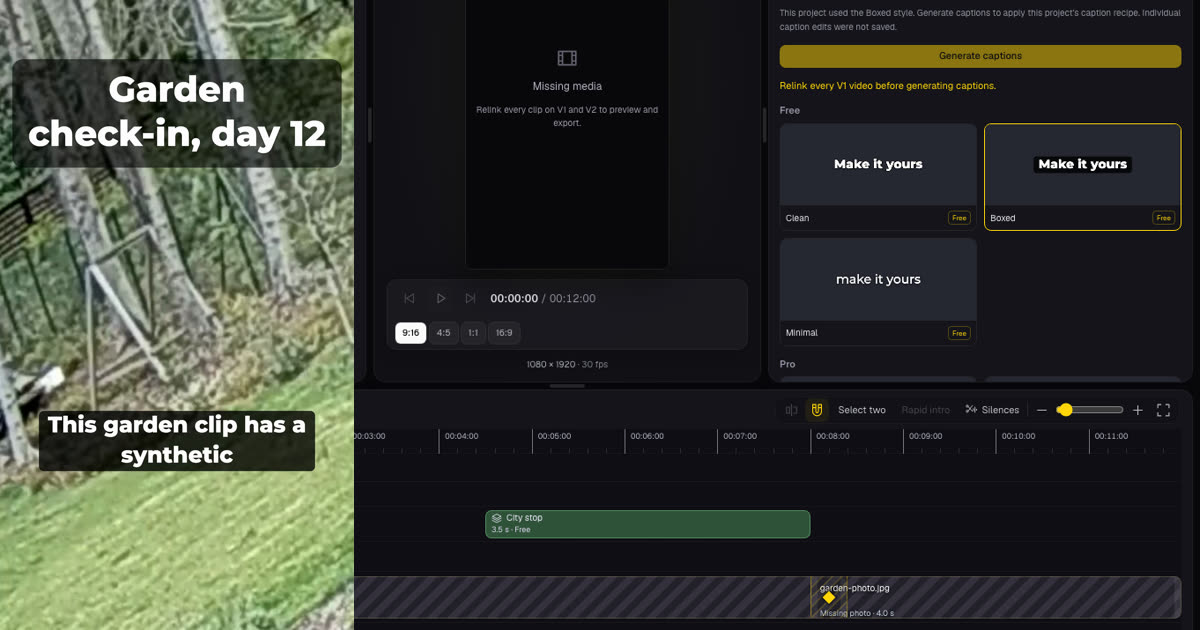The height and width of the screenshot is (630, 1200).
Task: Select the 4:5 aspect ratio
Action: pyautogui.click(x=443, y=333)
